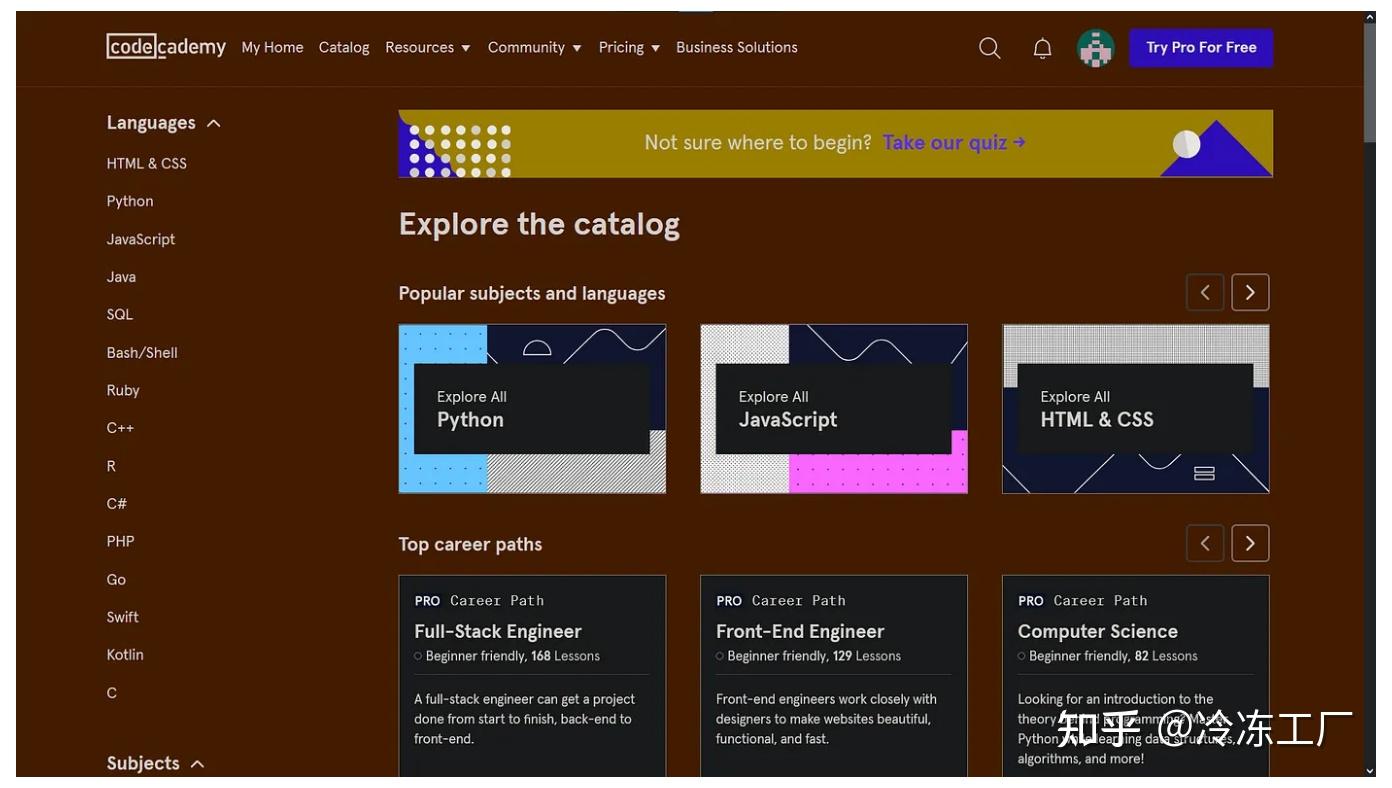Image resolution: width=1392 pixels, height=788 pixels.
Task: Open the Explore All HTML & CSS card
Action: tap(1136, 408)
